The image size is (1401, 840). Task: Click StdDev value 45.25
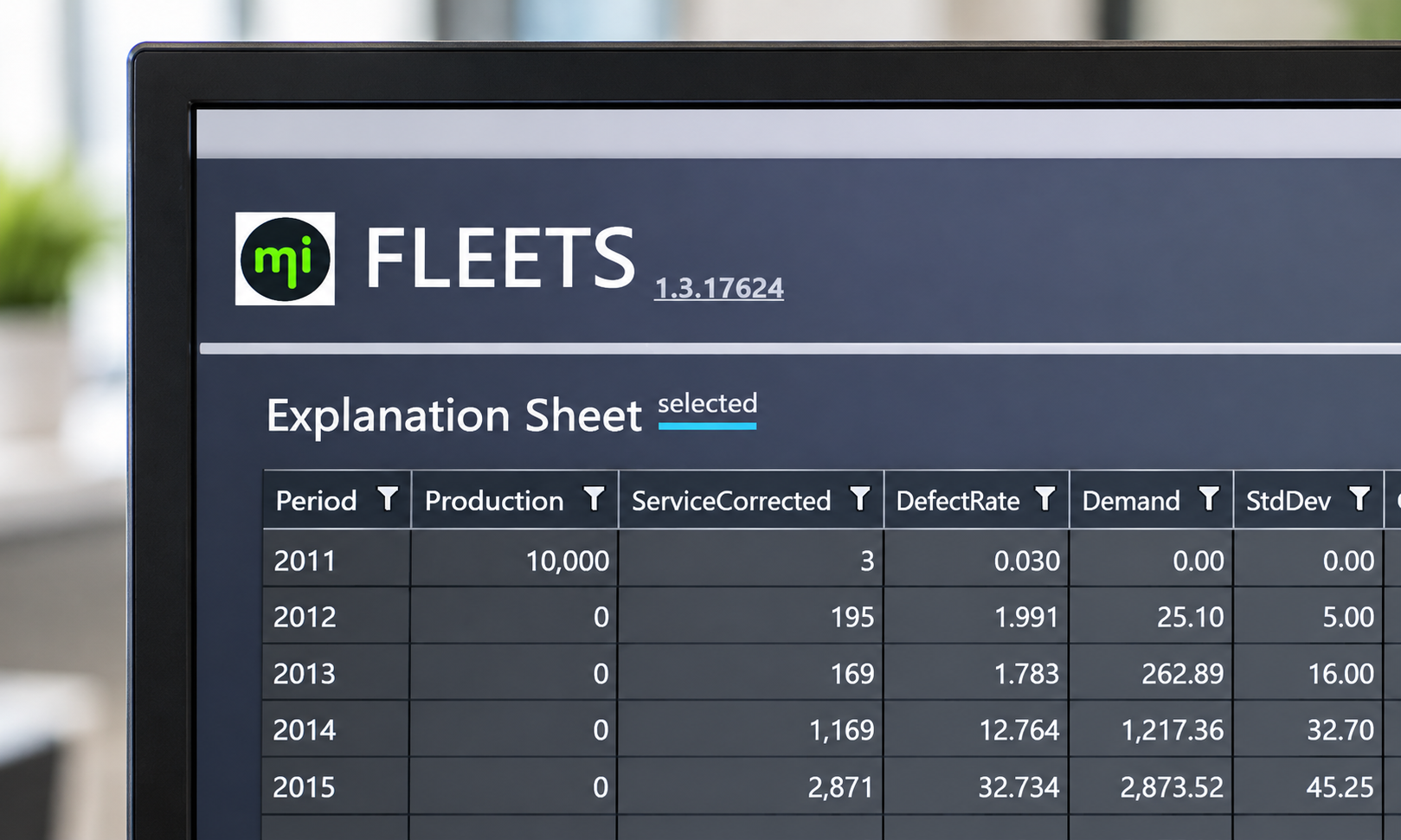pos(1340,787)
